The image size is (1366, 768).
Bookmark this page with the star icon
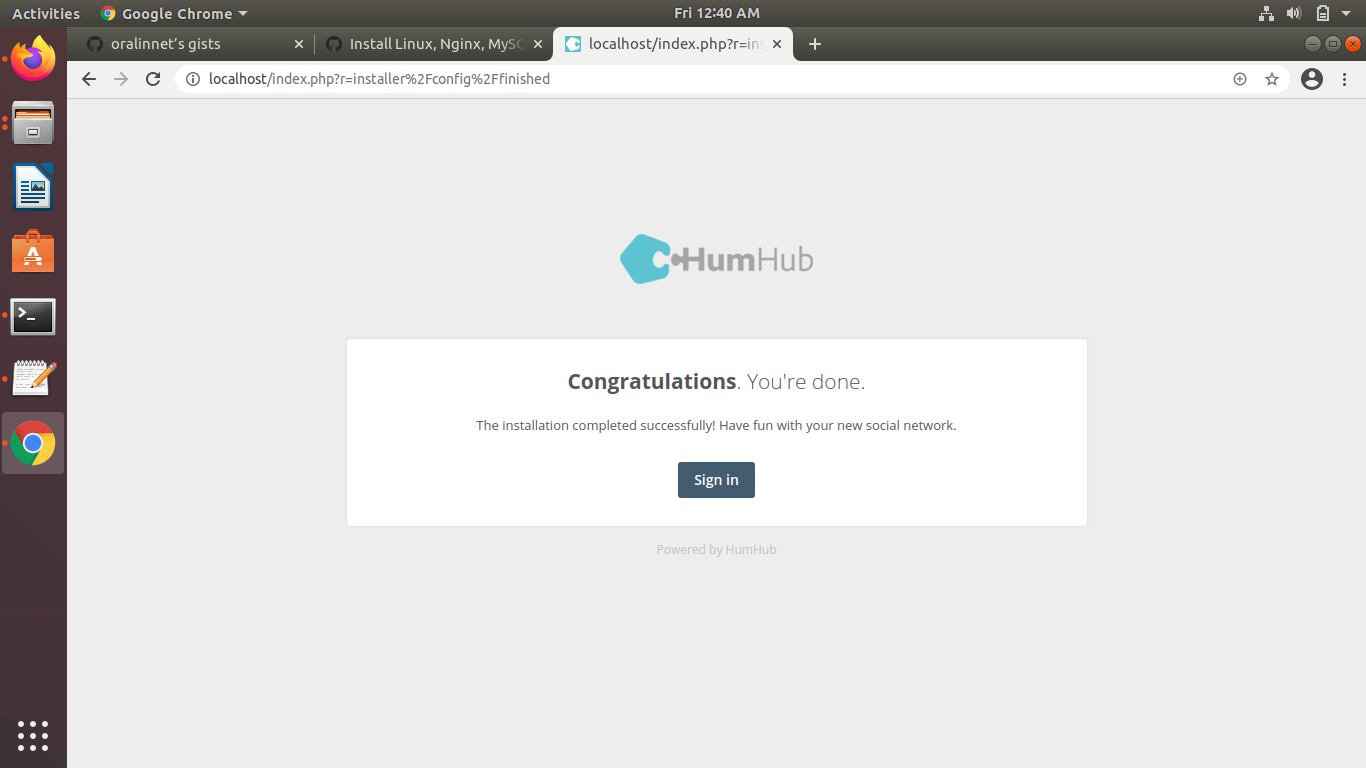(x=1272, y=79)
